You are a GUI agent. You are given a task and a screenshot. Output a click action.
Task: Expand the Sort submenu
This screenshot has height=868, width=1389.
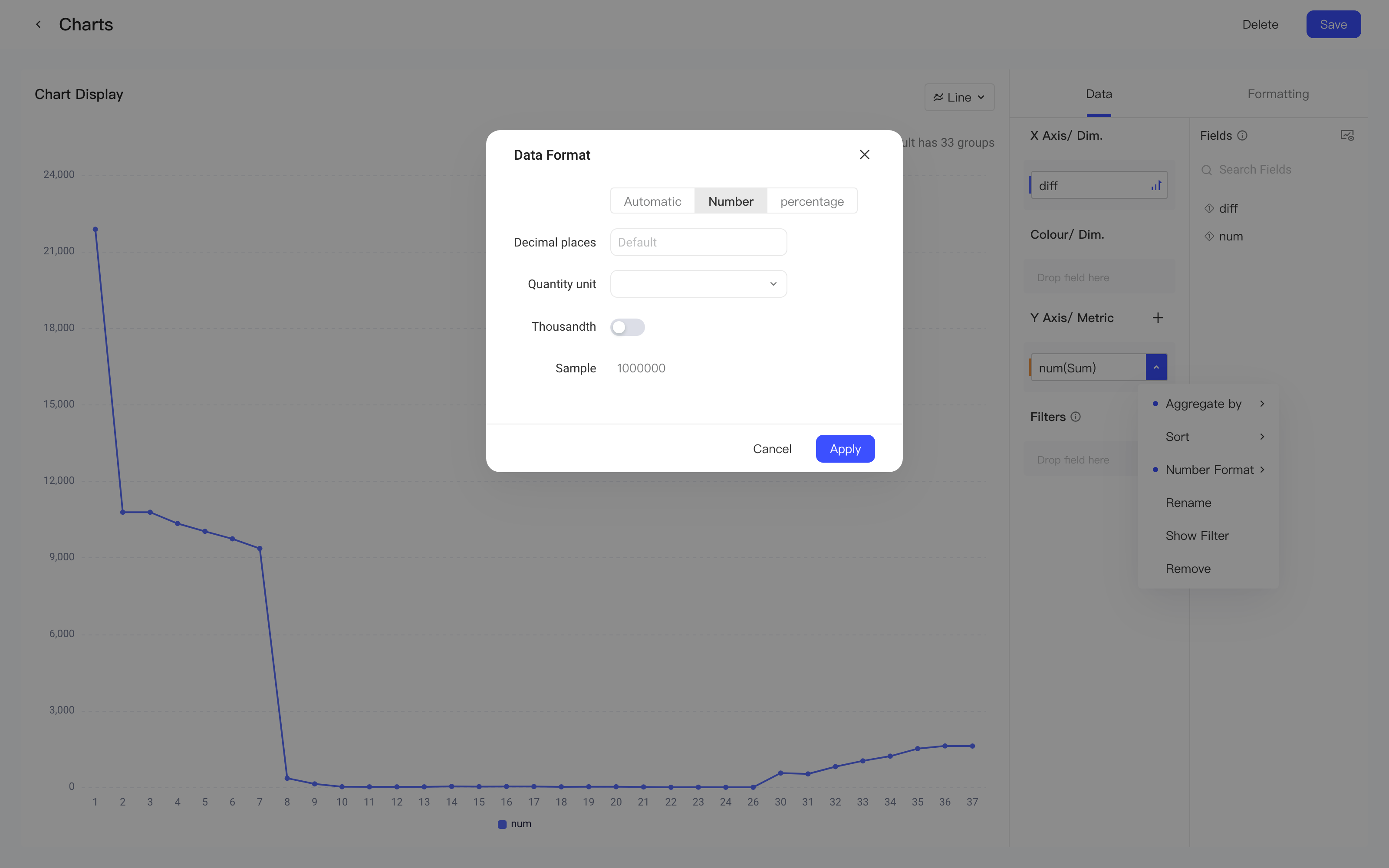point(1208,437)
